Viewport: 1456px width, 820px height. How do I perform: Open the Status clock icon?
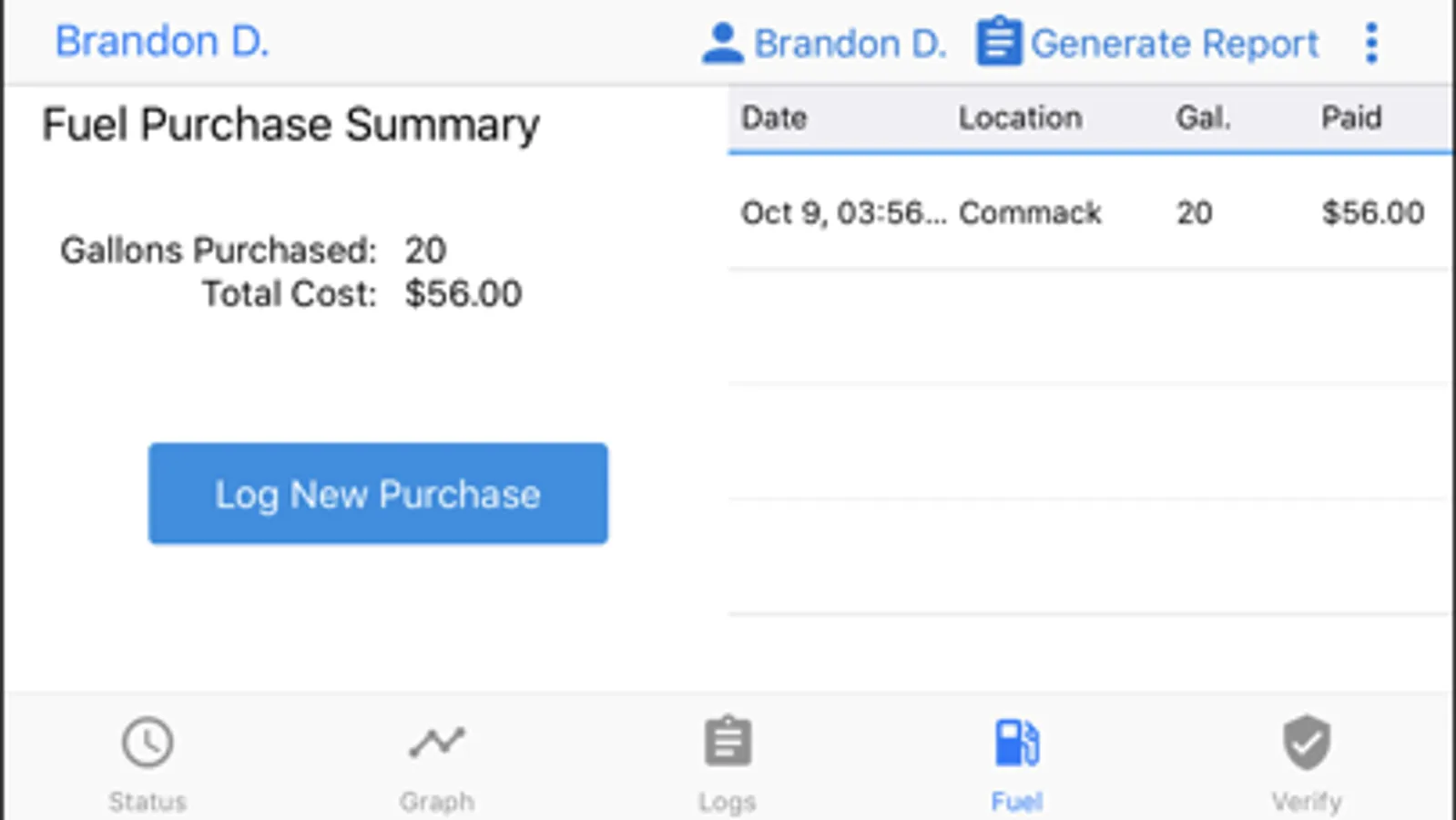148,742
